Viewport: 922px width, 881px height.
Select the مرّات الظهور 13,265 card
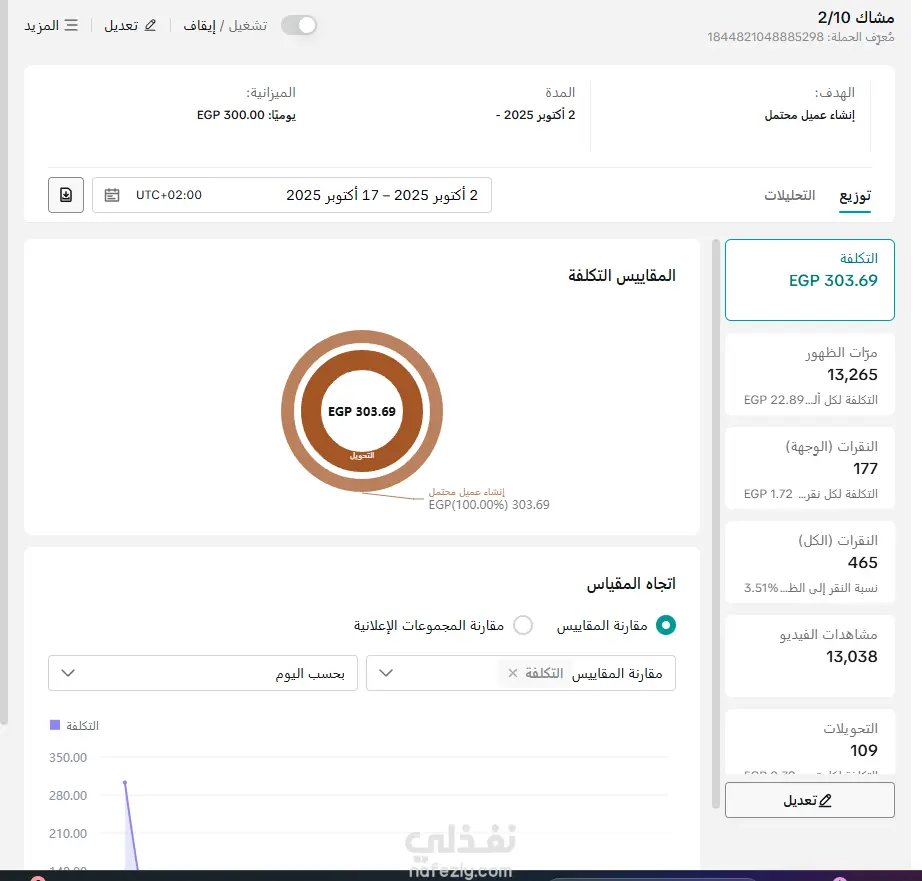coord(810,374)
